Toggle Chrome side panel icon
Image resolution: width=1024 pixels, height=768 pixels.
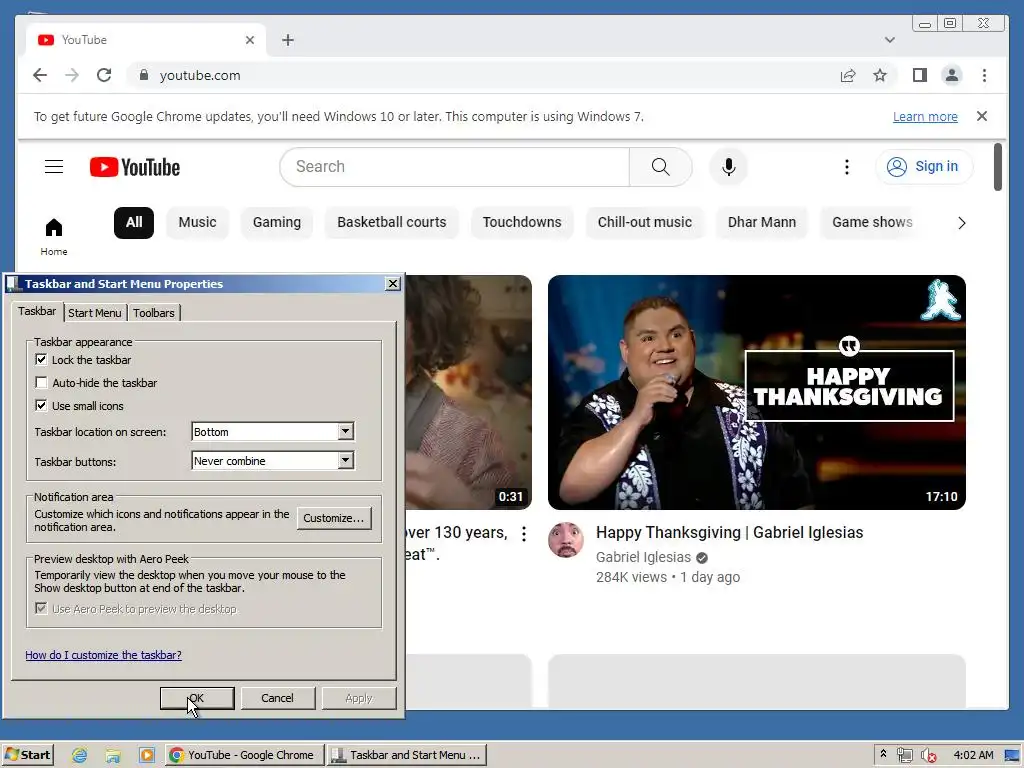pyautogui.click(x=920, y=75)
